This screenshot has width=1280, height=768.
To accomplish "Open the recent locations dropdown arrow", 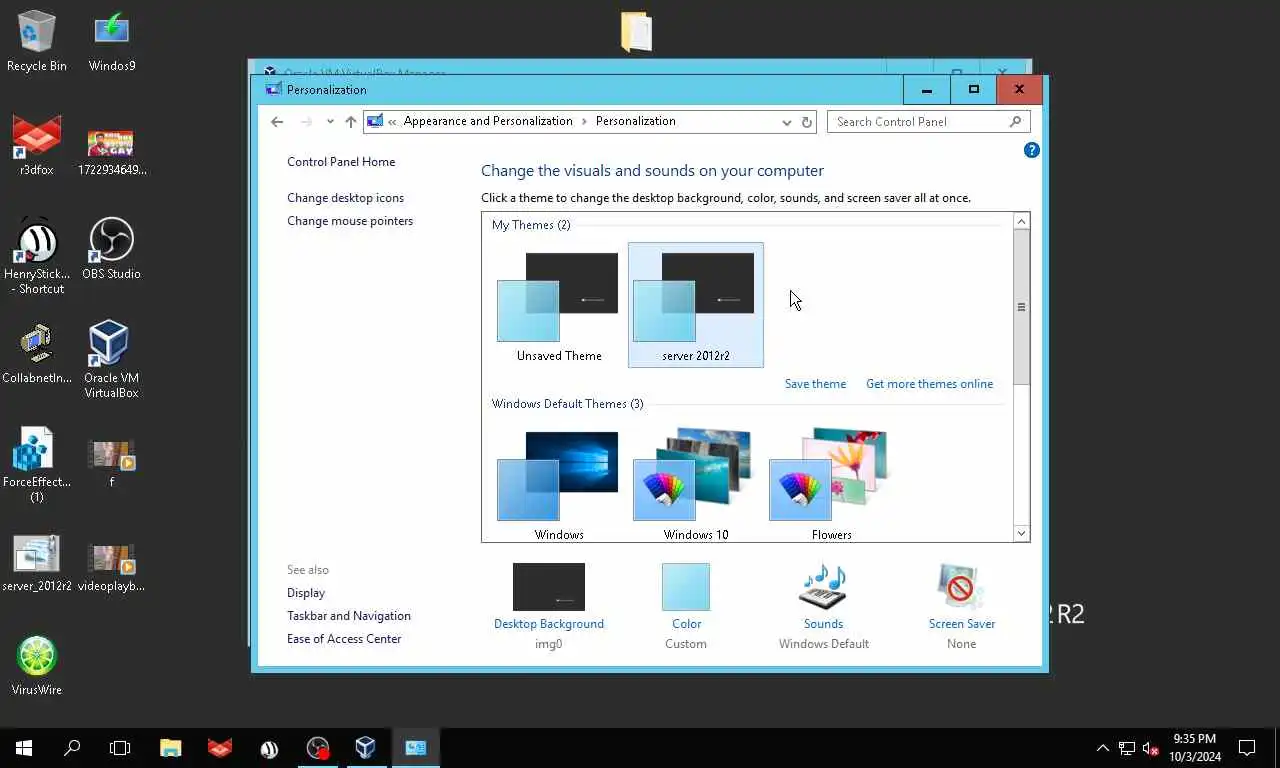I will click(330, 122).
